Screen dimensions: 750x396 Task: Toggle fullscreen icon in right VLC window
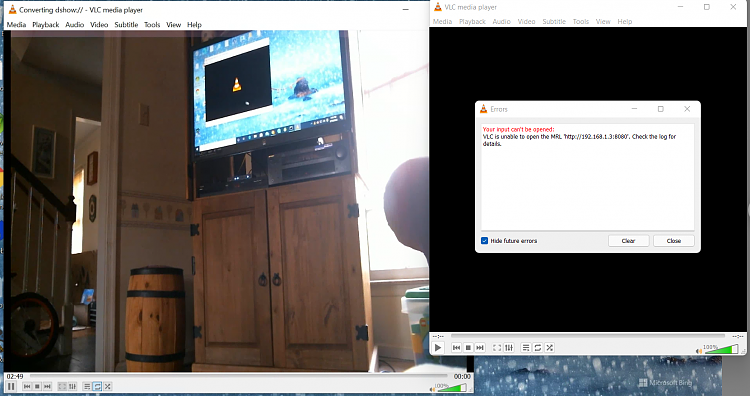coord(497,348)
